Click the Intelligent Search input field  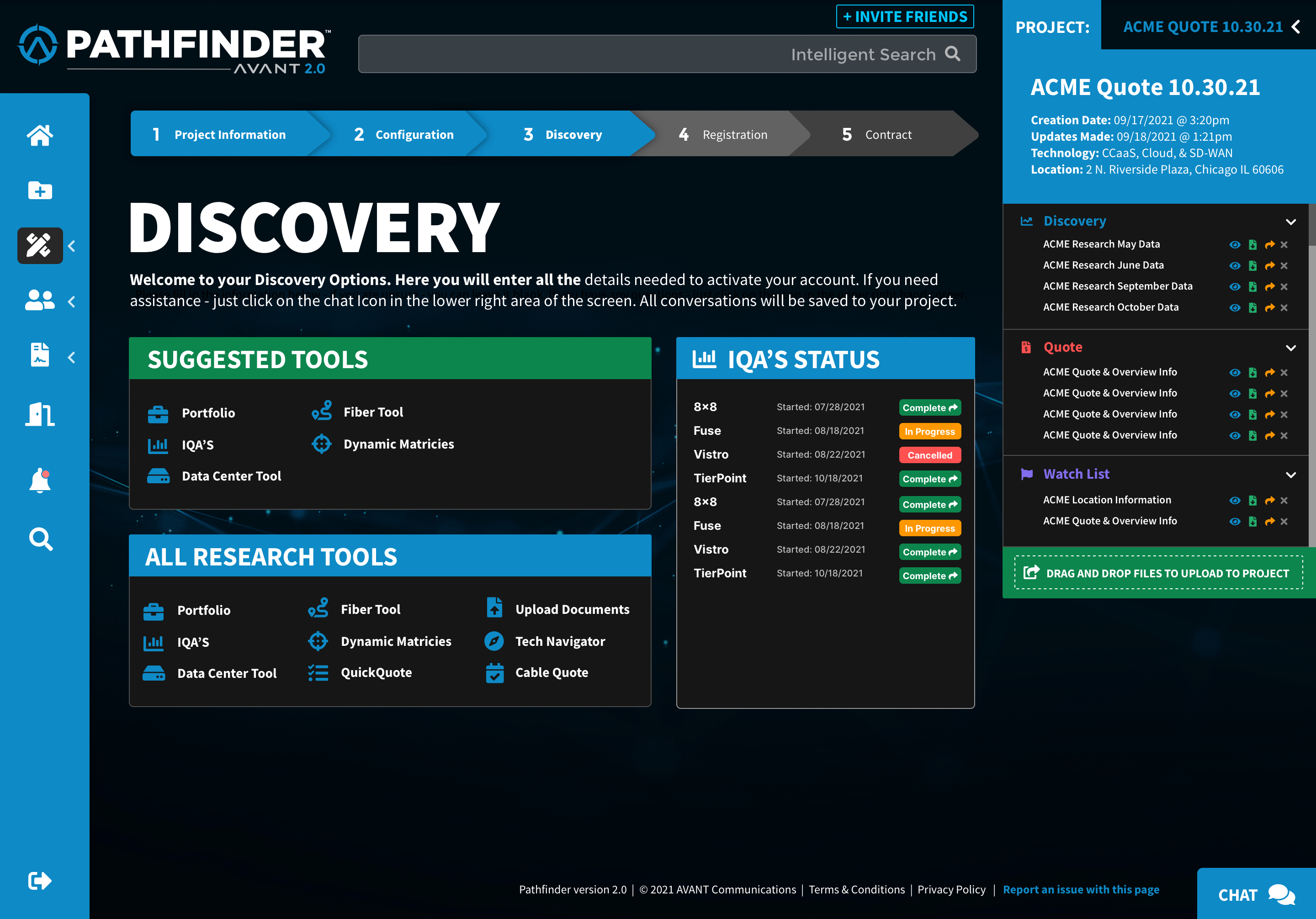pos(667,54)
